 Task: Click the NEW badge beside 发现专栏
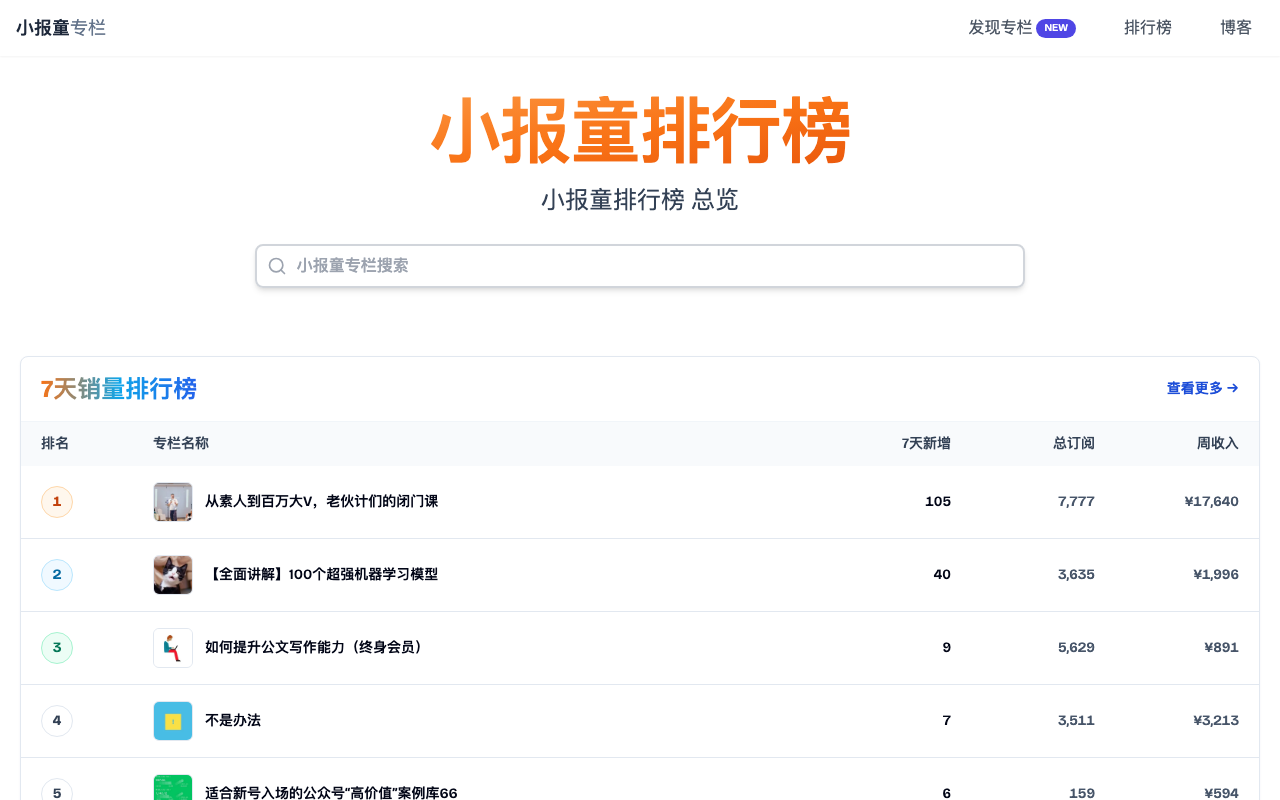[x=1056, y=28]
